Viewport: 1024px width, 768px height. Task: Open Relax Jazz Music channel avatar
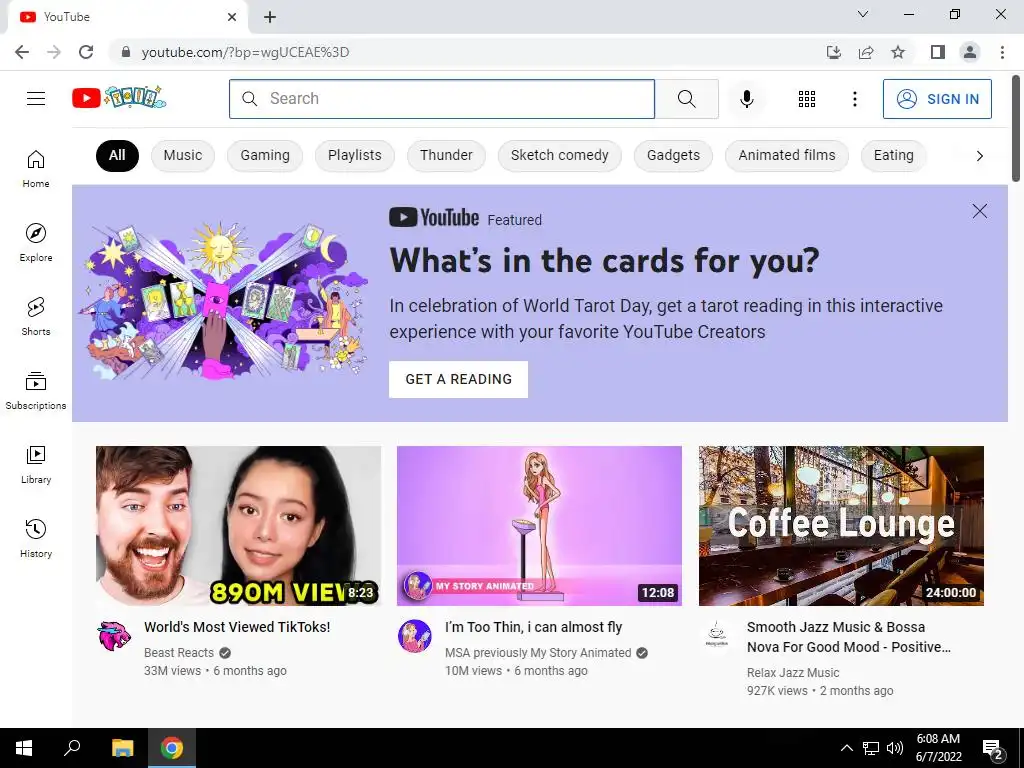click(x=716, y=635)
